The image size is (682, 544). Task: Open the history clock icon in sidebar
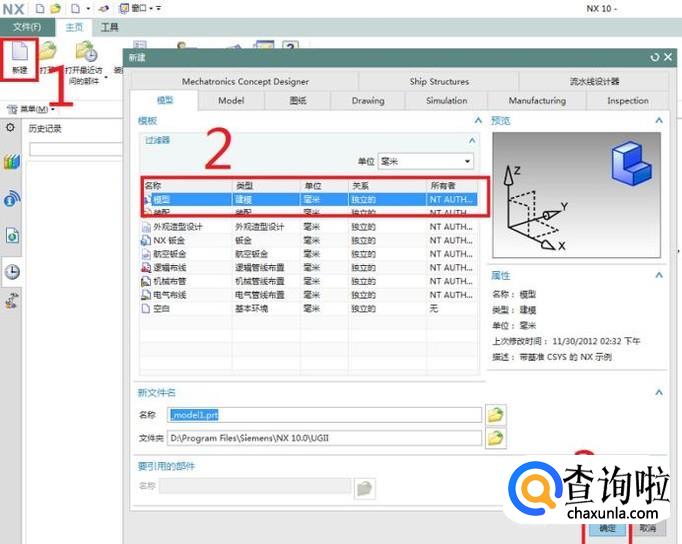click(12, 272)
